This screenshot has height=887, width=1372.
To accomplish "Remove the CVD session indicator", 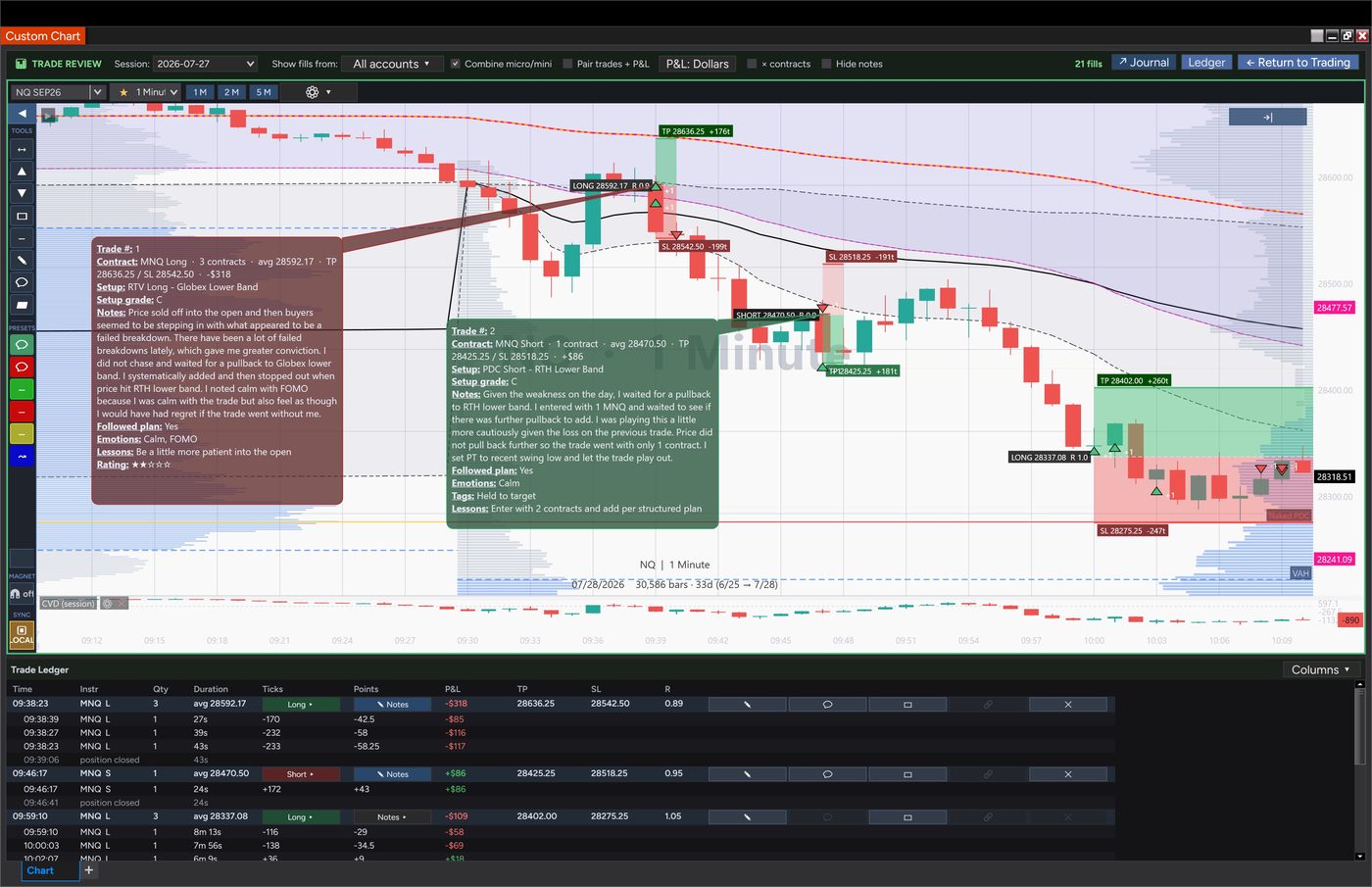I will [x=123, y=604].
